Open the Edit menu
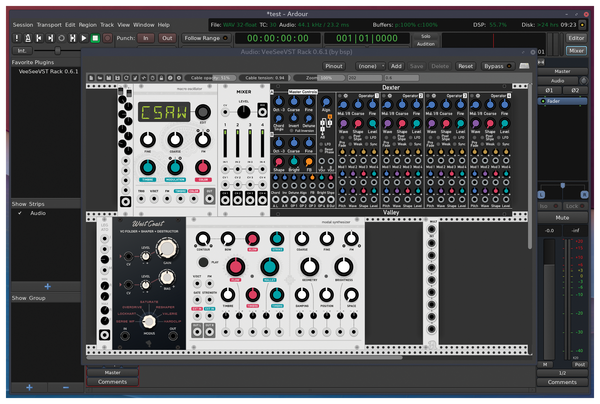The height and width of the screenshot is (404, 600). [x=70, y=25]
